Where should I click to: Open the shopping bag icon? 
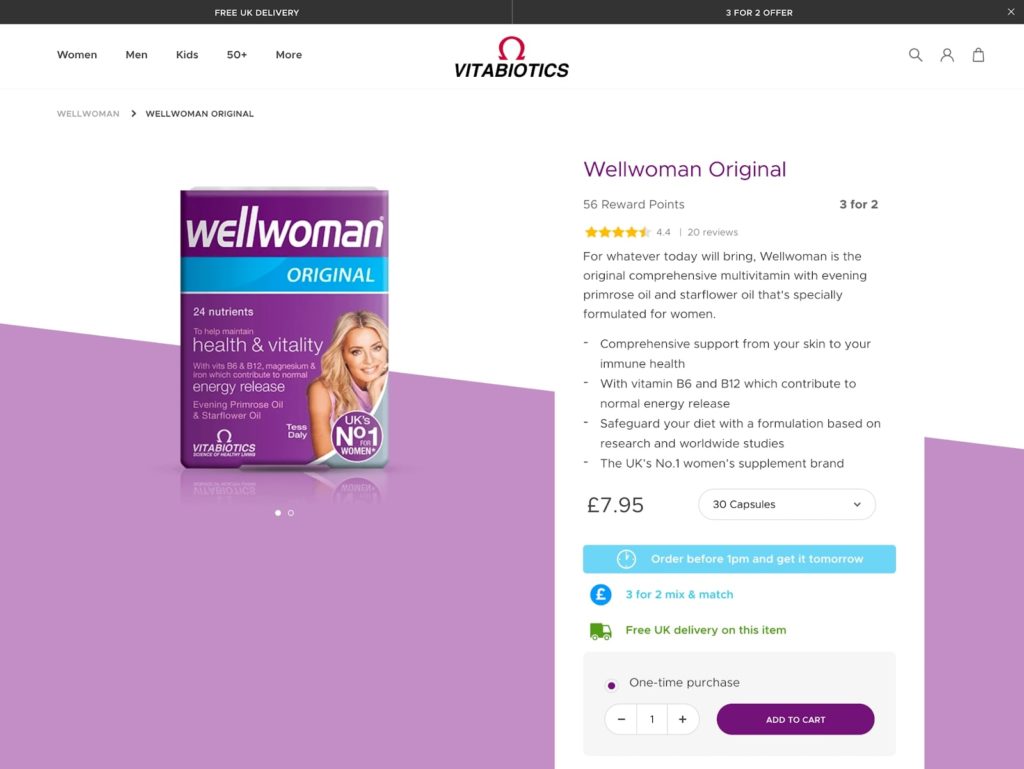(x=978, y=55)
